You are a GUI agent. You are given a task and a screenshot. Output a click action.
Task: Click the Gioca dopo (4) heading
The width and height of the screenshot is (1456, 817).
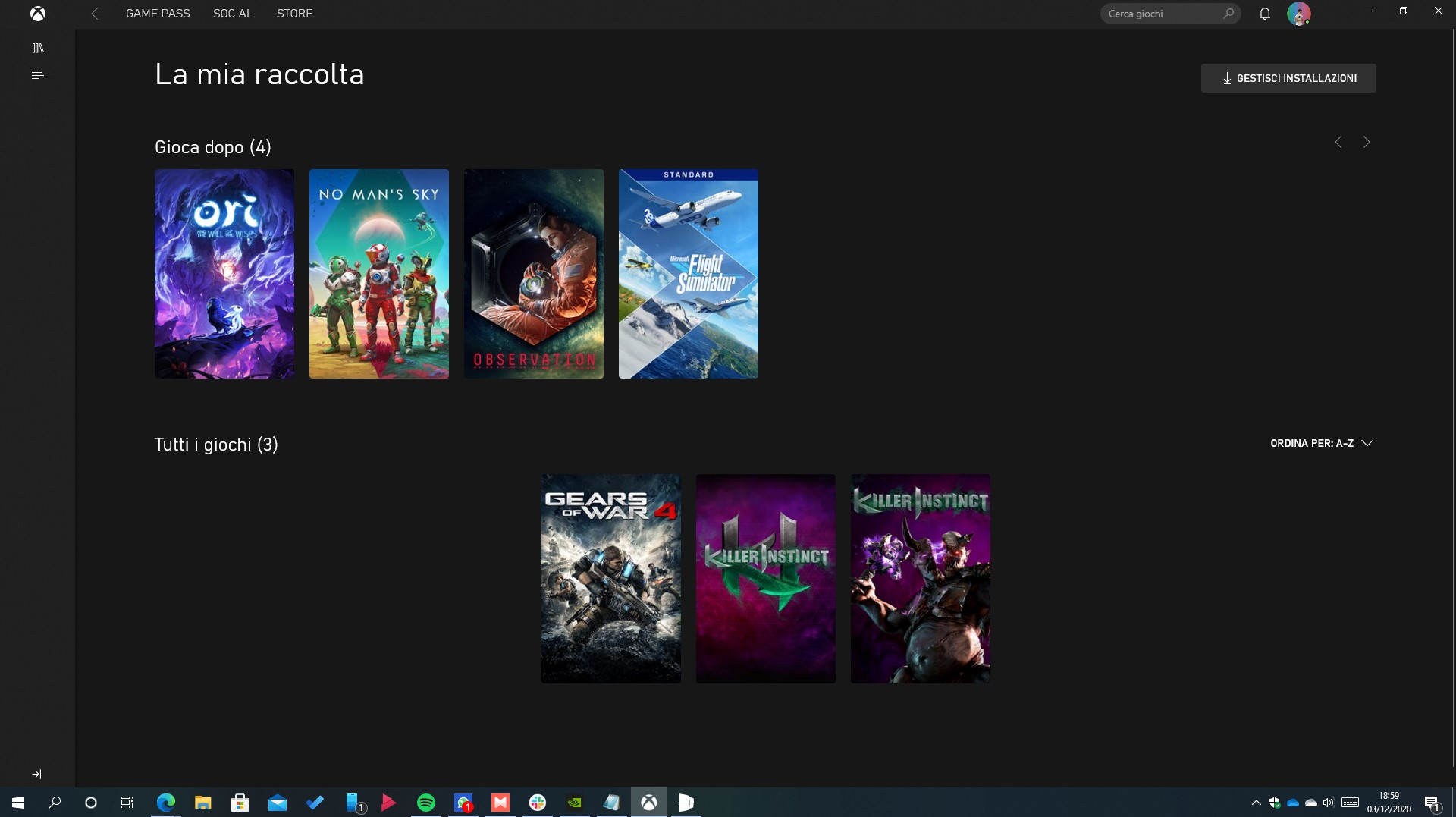(x=213, y=147)
